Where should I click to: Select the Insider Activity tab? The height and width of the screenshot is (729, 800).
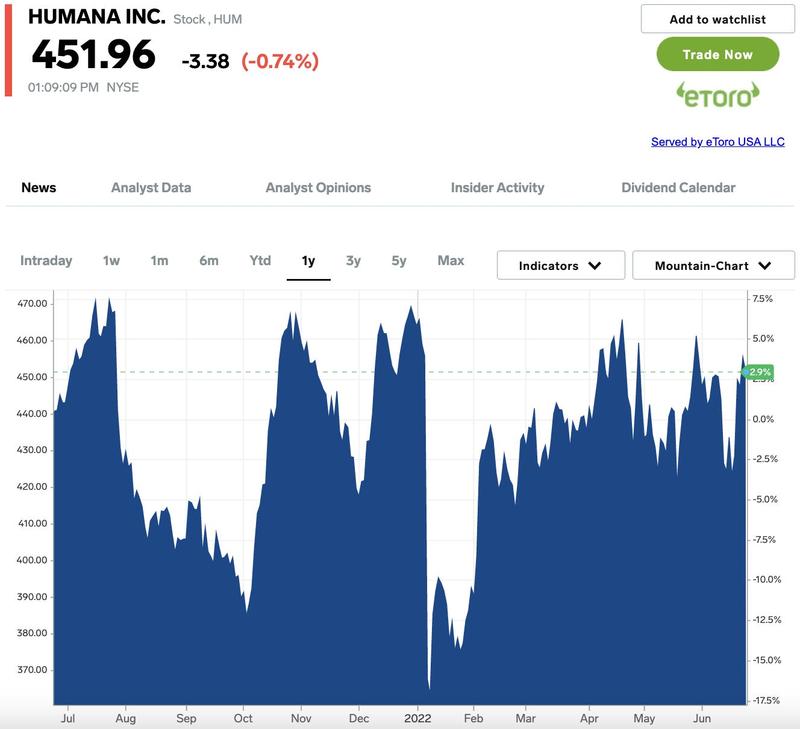pos(497,188)
